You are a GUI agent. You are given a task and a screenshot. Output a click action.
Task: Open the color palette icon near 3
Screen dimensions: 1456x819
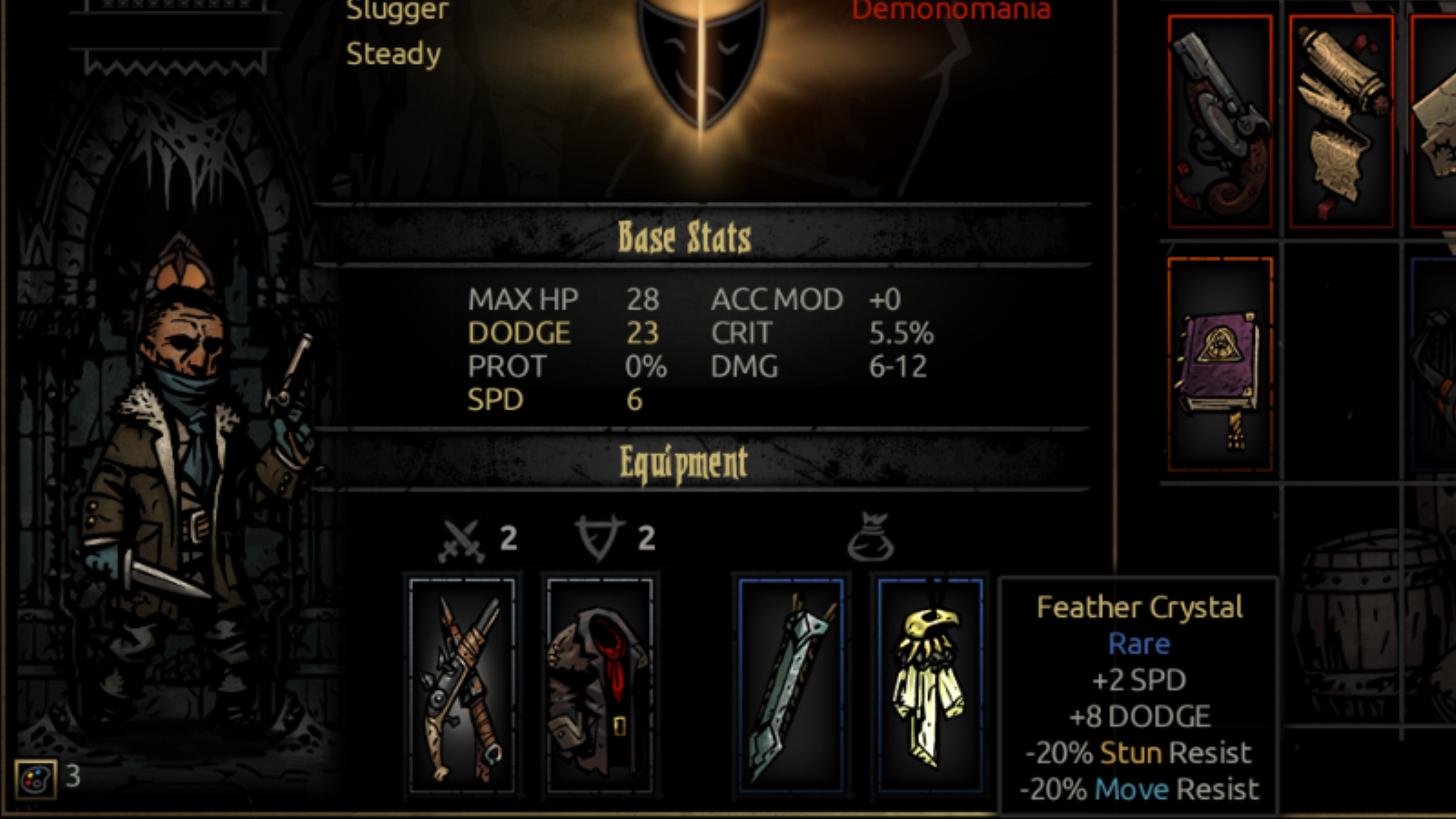click(35, 779)
